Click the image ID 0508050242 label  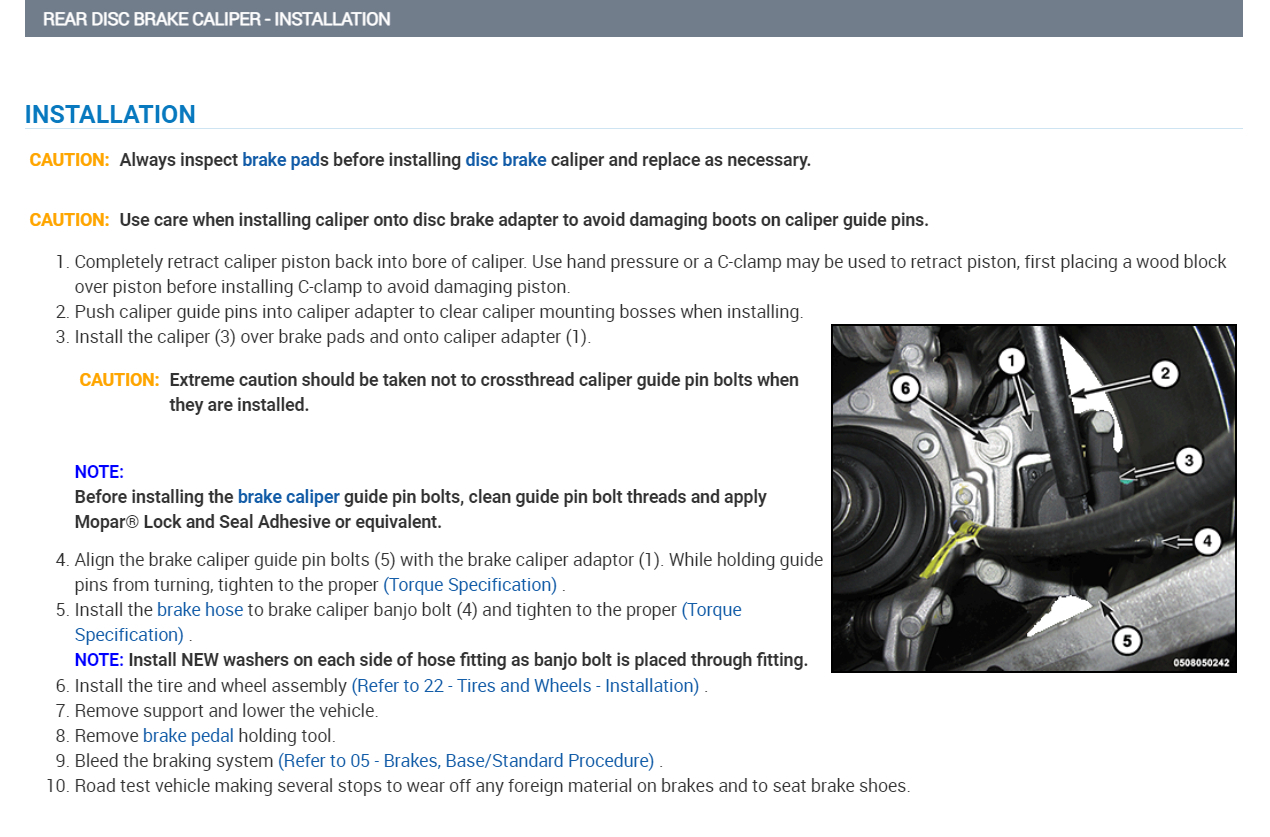(x=1201, y=662)
